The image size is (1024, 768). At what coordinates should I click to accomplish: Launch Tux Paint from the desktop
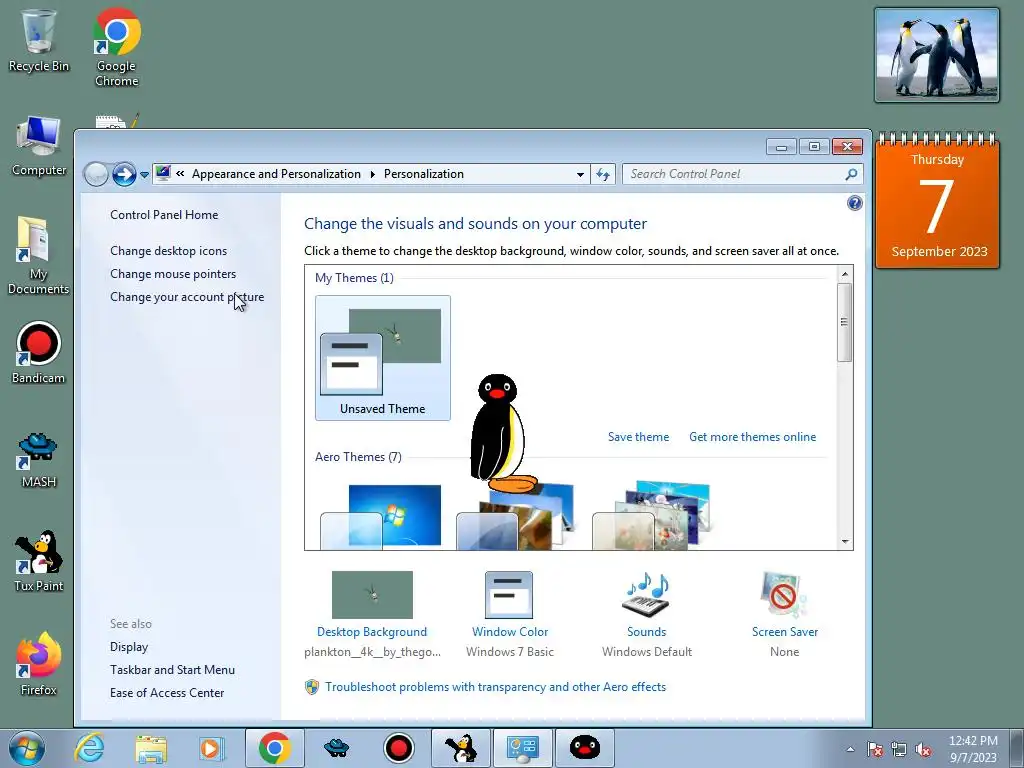tap(38, 560)
